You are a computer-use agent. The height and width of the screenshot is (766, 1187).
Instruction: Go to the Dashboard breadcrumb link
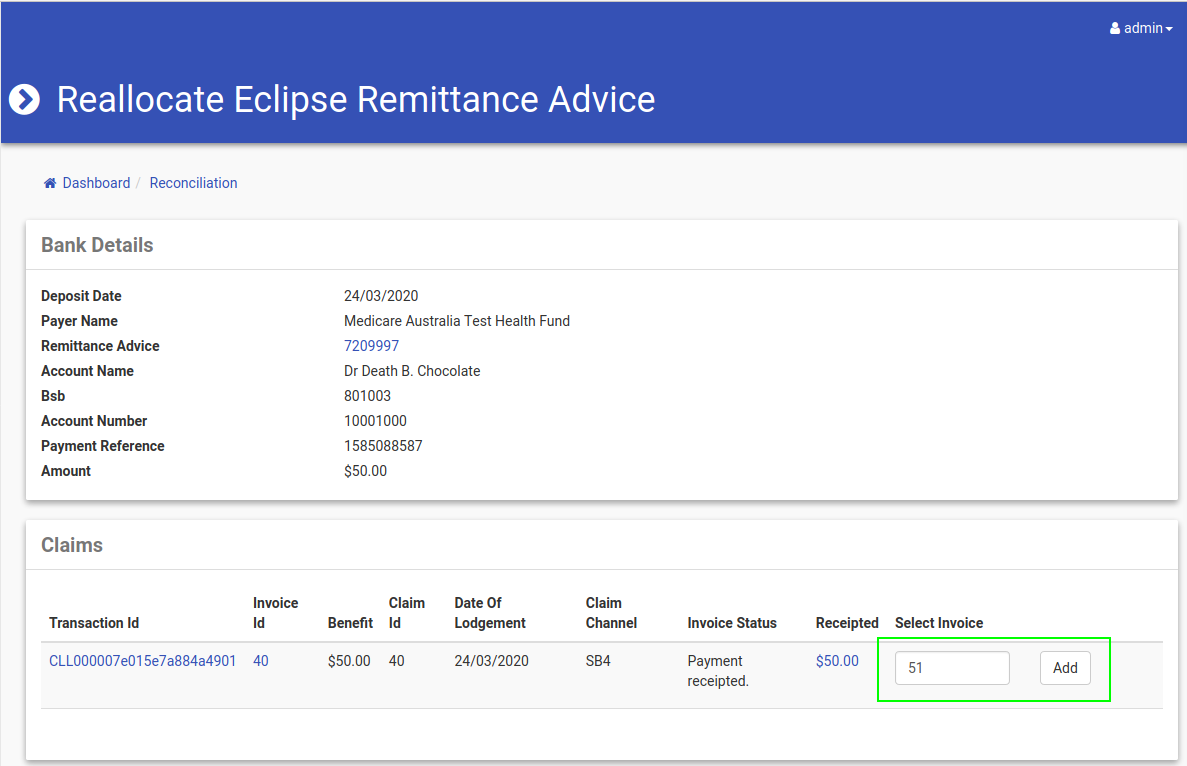pyautogui.click(x=96, y=183)
